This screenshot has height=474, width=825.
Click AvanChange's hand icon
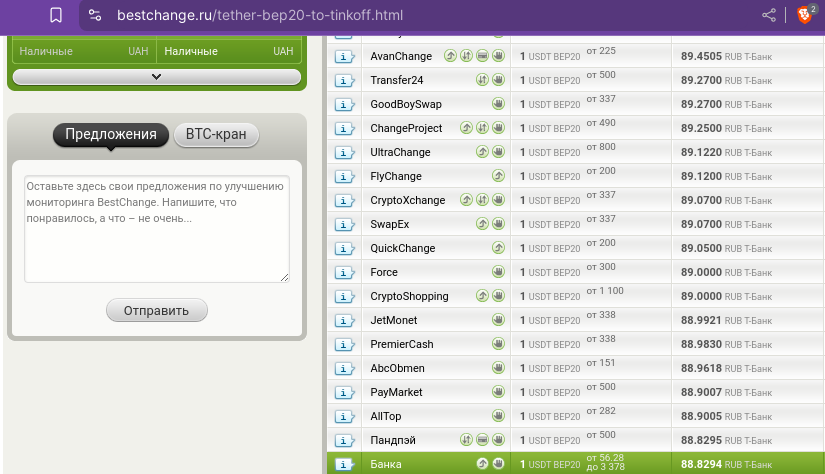pos(498,55)
